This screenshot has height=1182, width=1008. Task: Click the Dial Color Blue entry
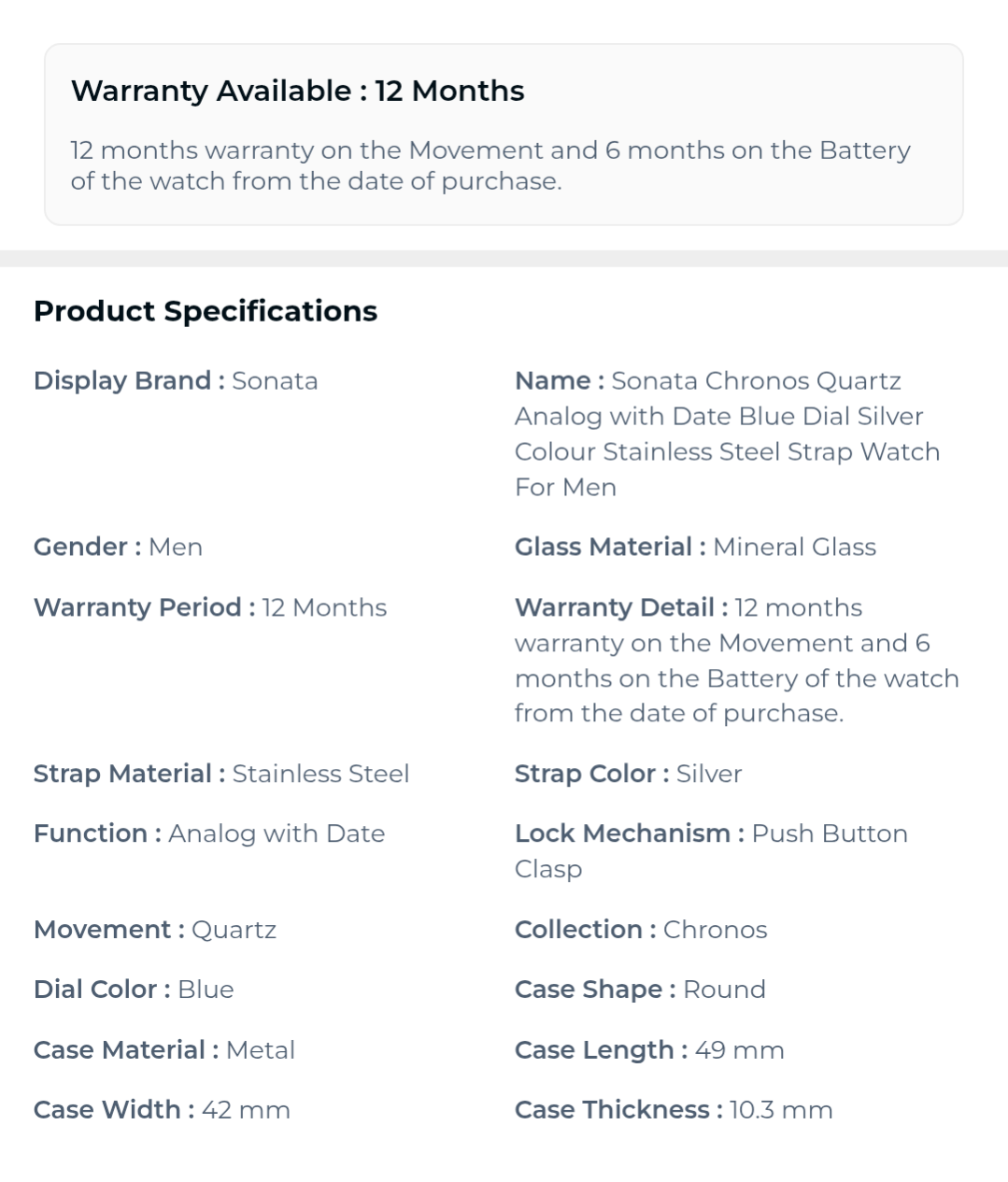coord(134,990)
